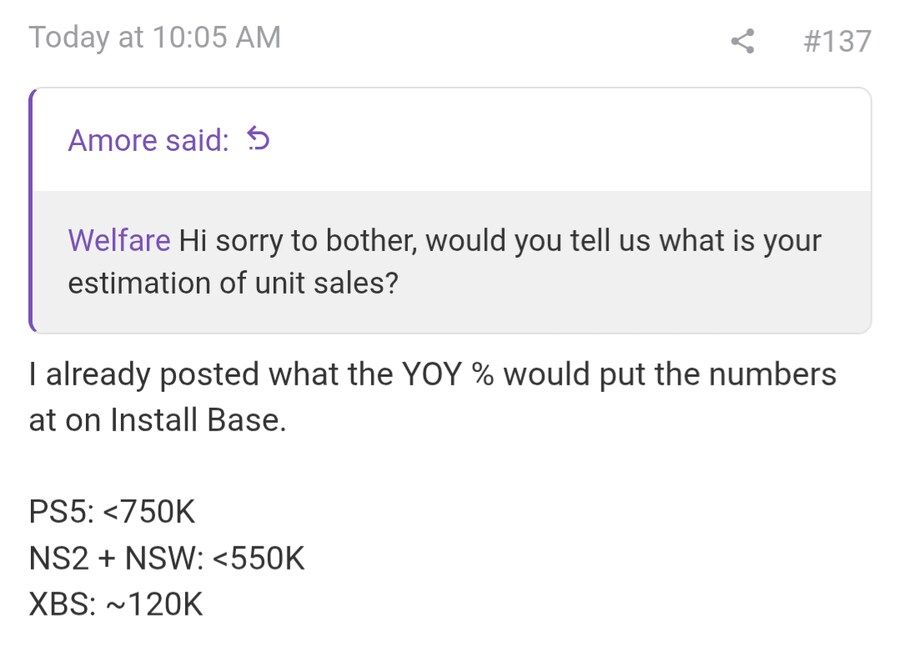Click the Amore said: quote header
Image resolution: width=900 pixels, height=663 pixels.
(x=145, y=140)
